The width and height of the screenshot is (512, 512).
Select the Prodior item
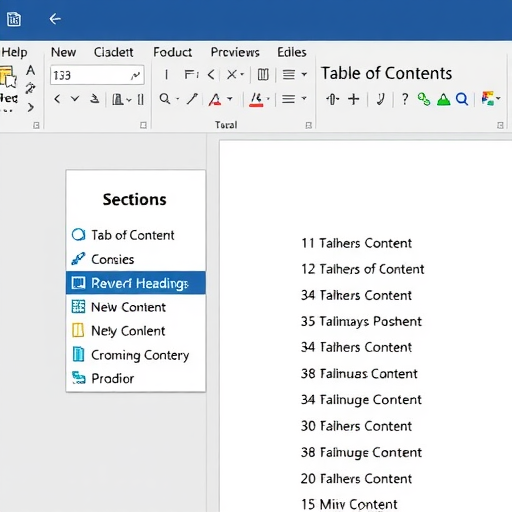click(136, 378)
